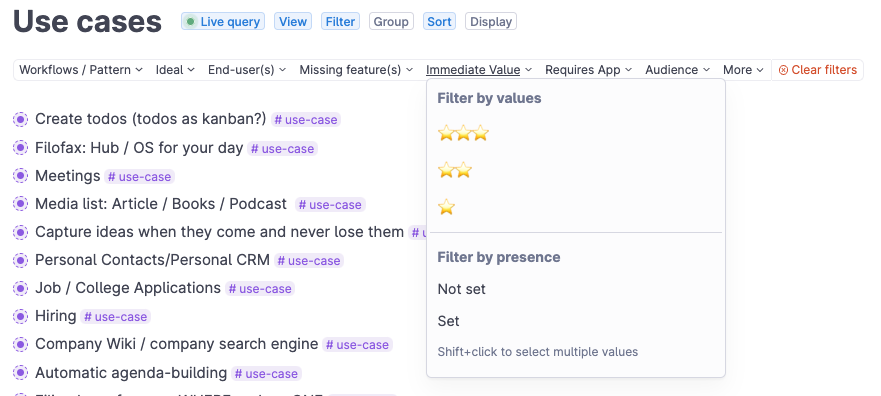881x396 pixels.
Task: Select the single-star filter value
Action: [x=446, y=207]
